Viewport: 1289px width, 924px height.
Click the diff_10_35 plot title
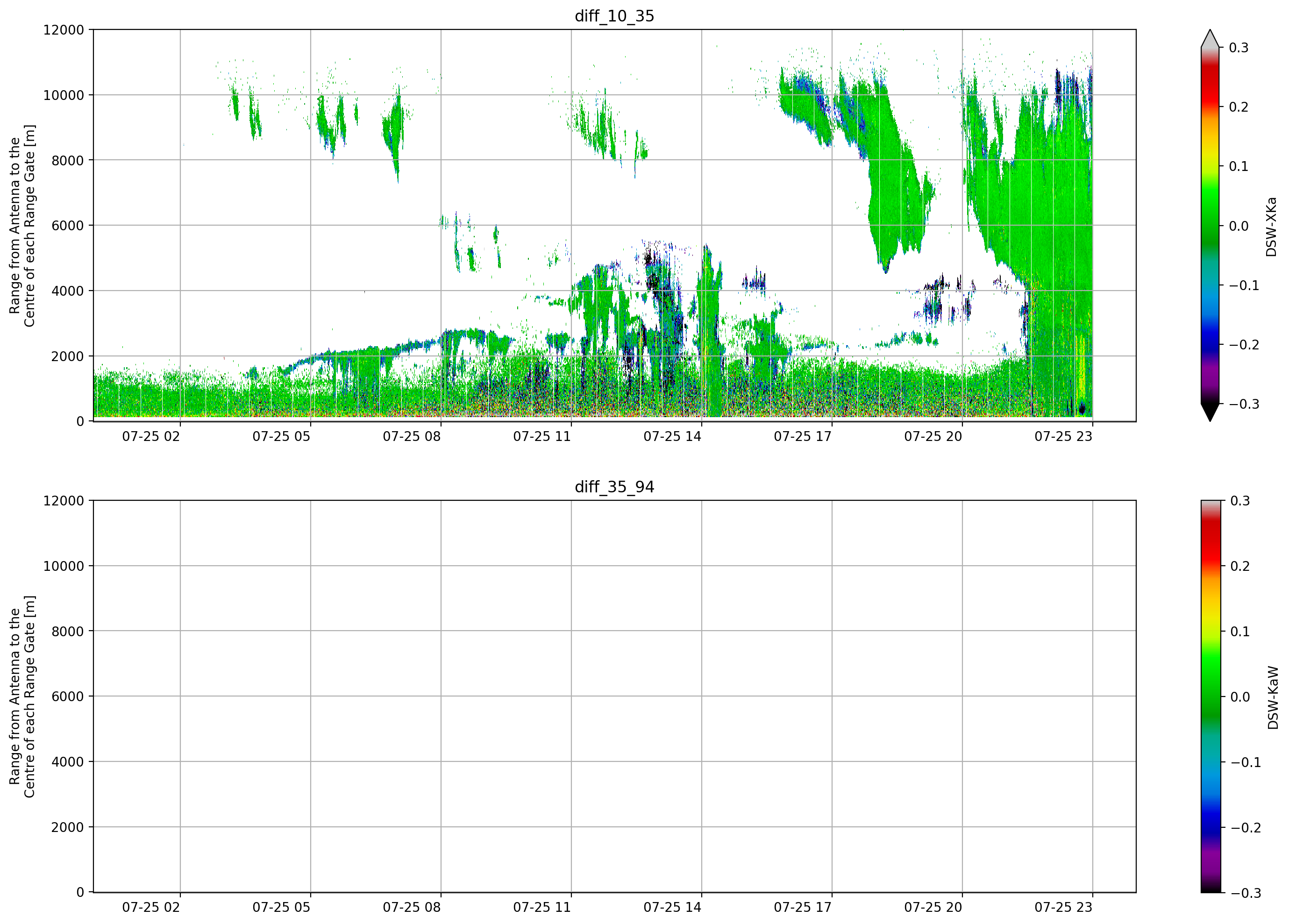pyautogui.click(x=614, y=16)
